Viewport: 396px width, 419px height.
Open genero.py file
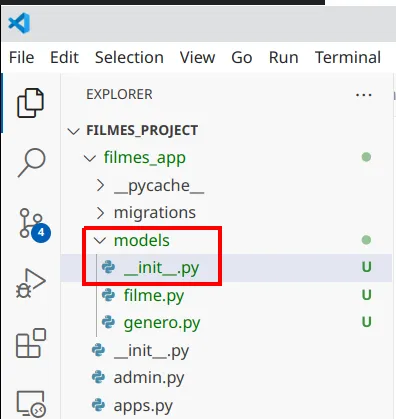(162, 323)
